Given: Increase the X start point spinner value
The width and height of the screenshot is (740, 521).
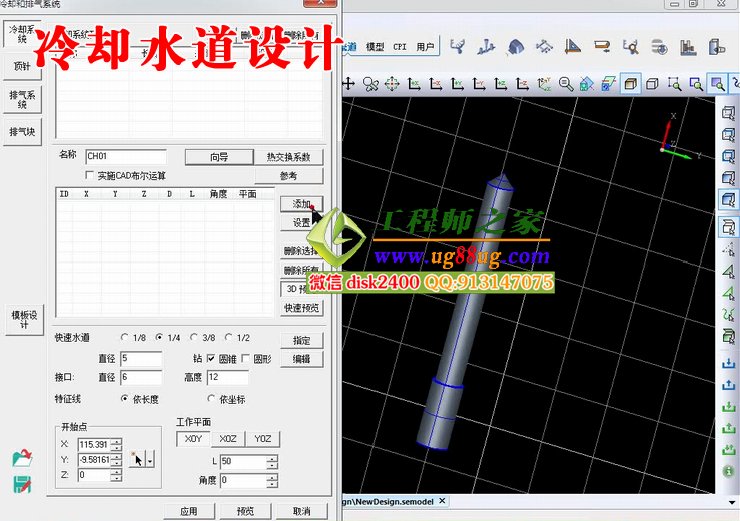Looking at the screenshot, I should point(117,440).
